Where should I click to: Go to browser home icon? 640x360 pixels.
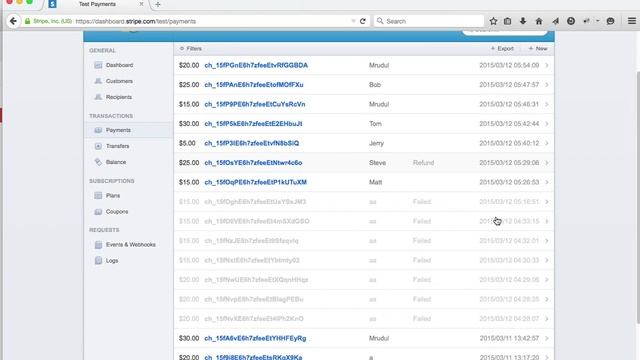tap(539, 21)
